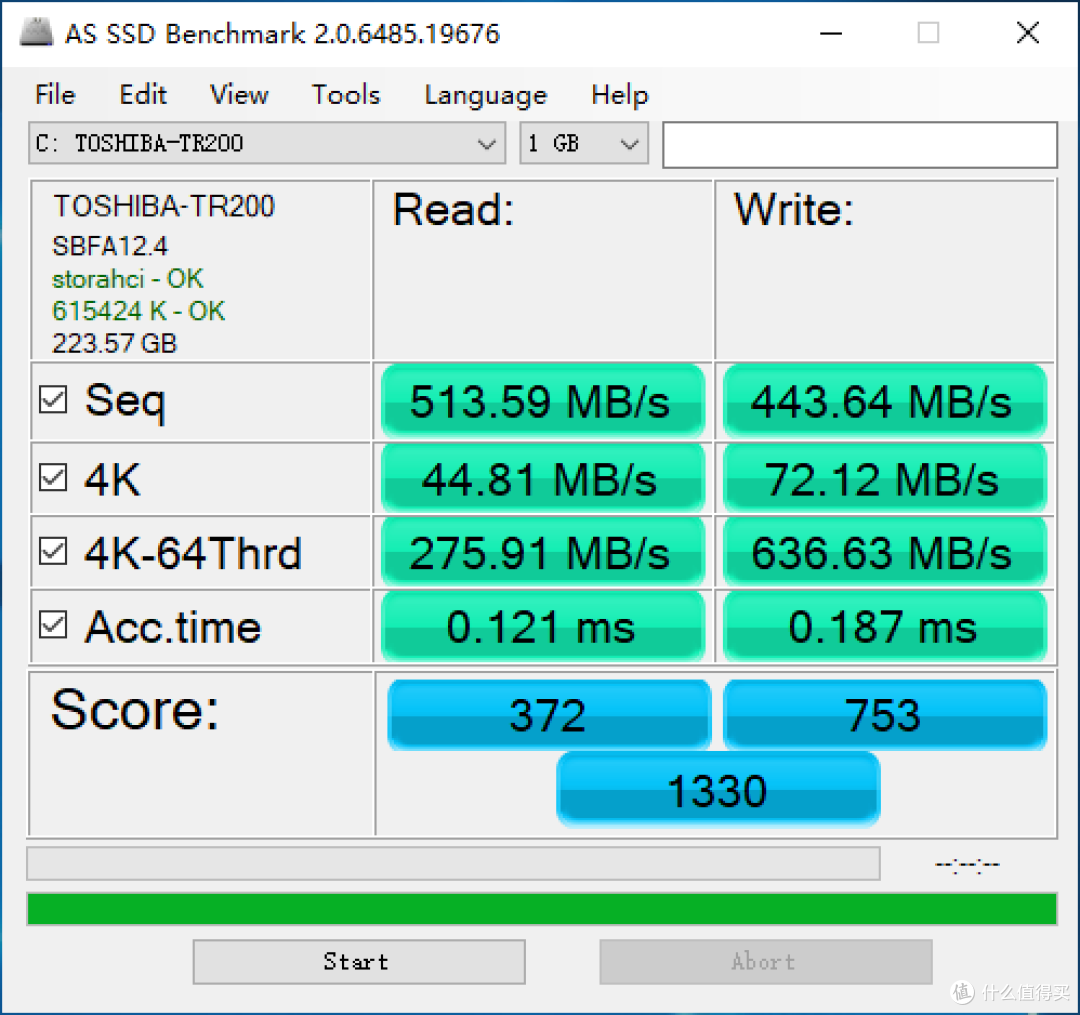This screenshot has width=1080, height=1015.
Task: Click the Abort button
Action: point(763,961)
